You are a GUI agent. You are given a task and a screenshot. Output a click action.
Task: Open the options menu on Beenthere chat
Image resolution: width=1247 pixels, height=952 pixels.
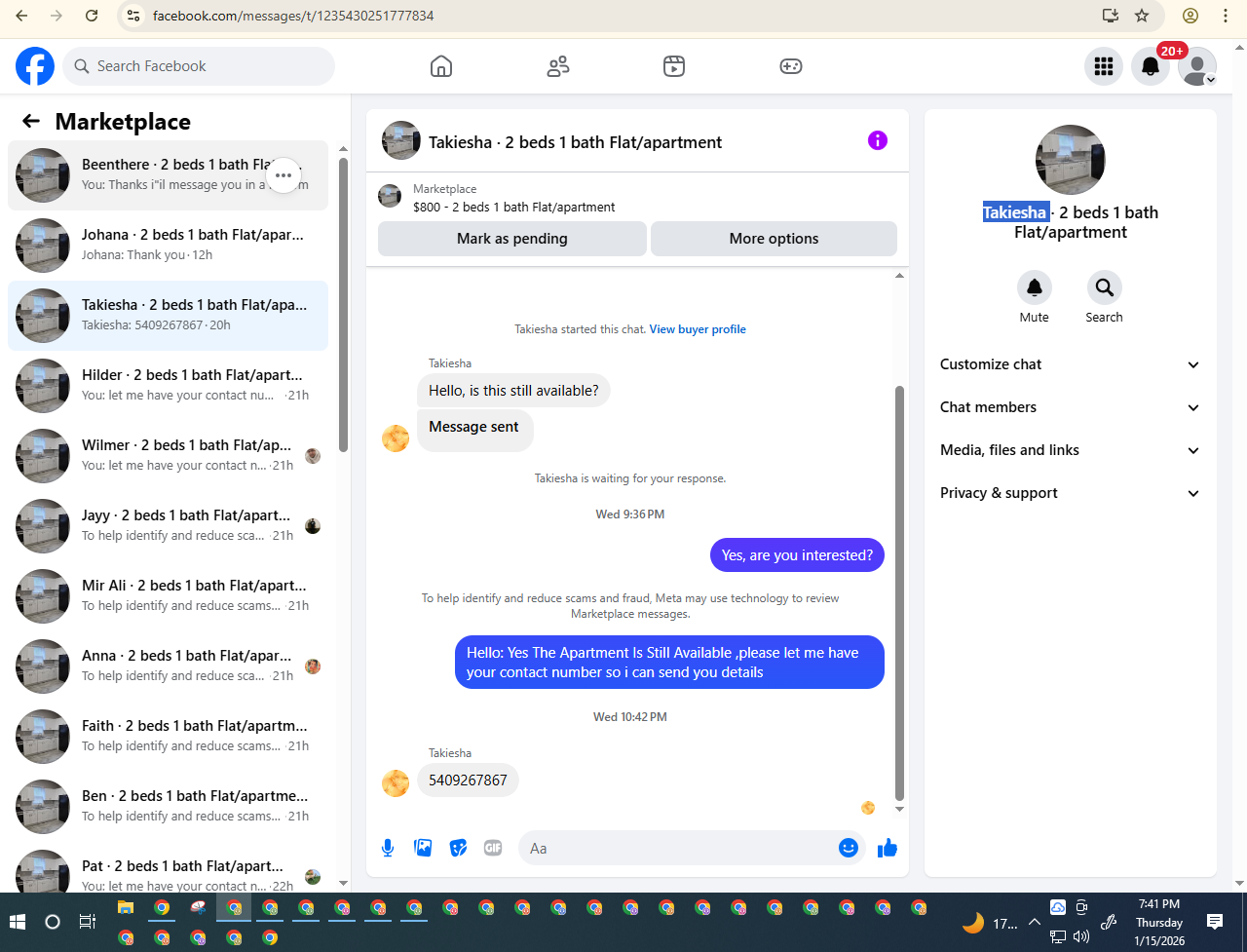click(283, 175)
